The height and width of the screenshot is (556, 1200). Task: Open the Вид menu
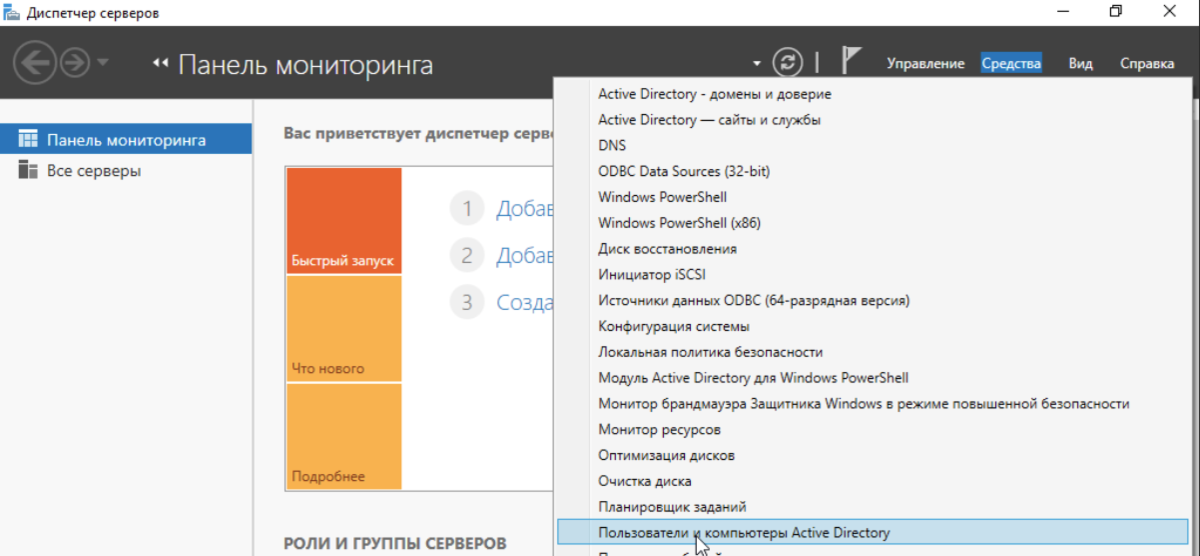(1080, 63)
